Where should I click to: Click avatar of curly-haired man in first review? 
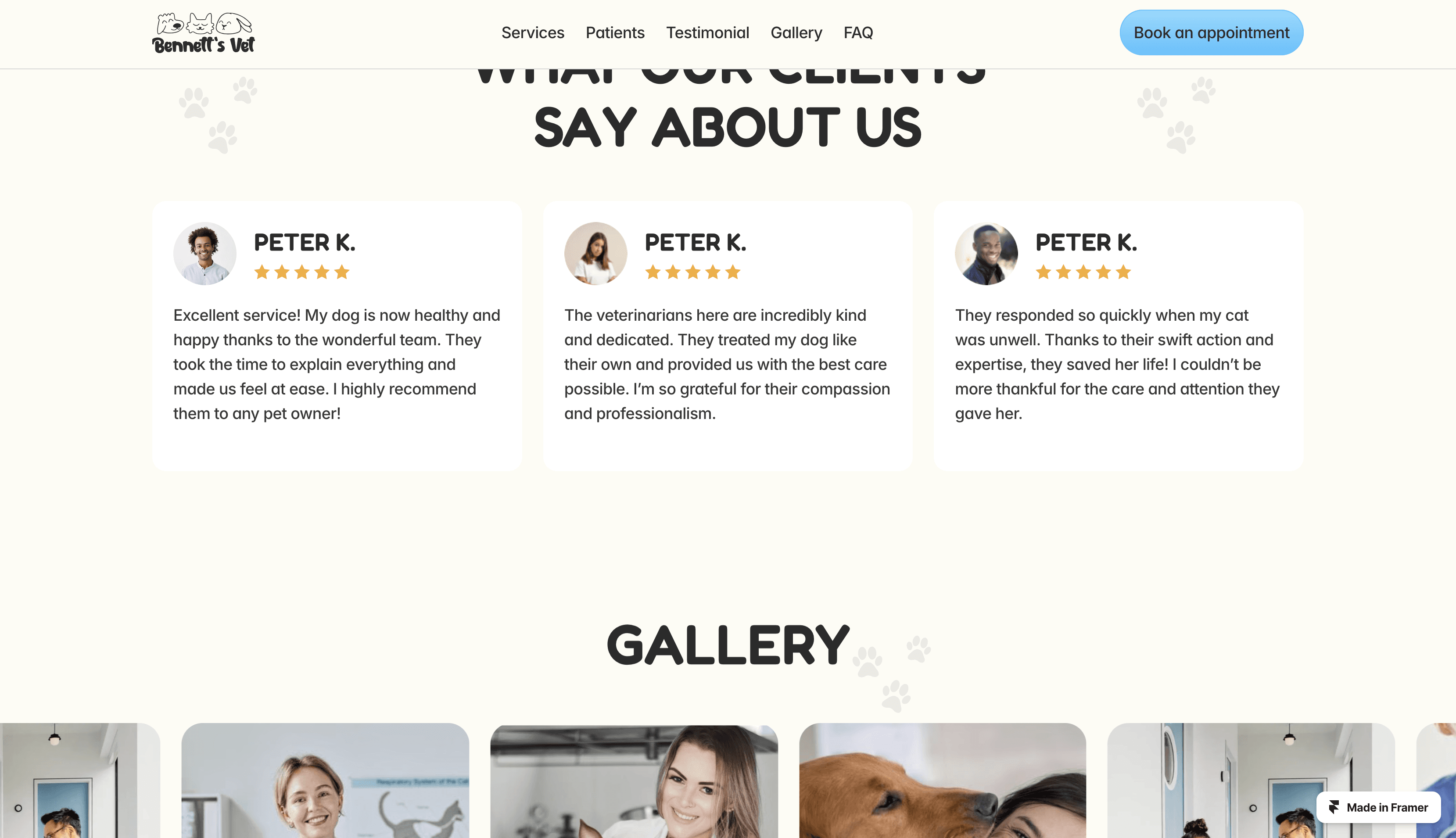point(205,253)
